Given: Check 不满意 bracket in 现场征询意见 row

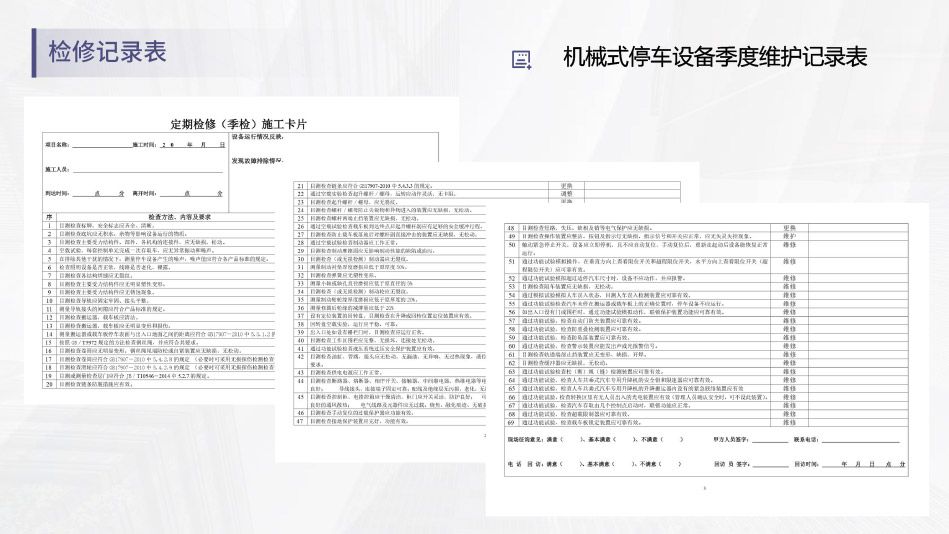Looking at the screenshot, I should click(672, 440).
